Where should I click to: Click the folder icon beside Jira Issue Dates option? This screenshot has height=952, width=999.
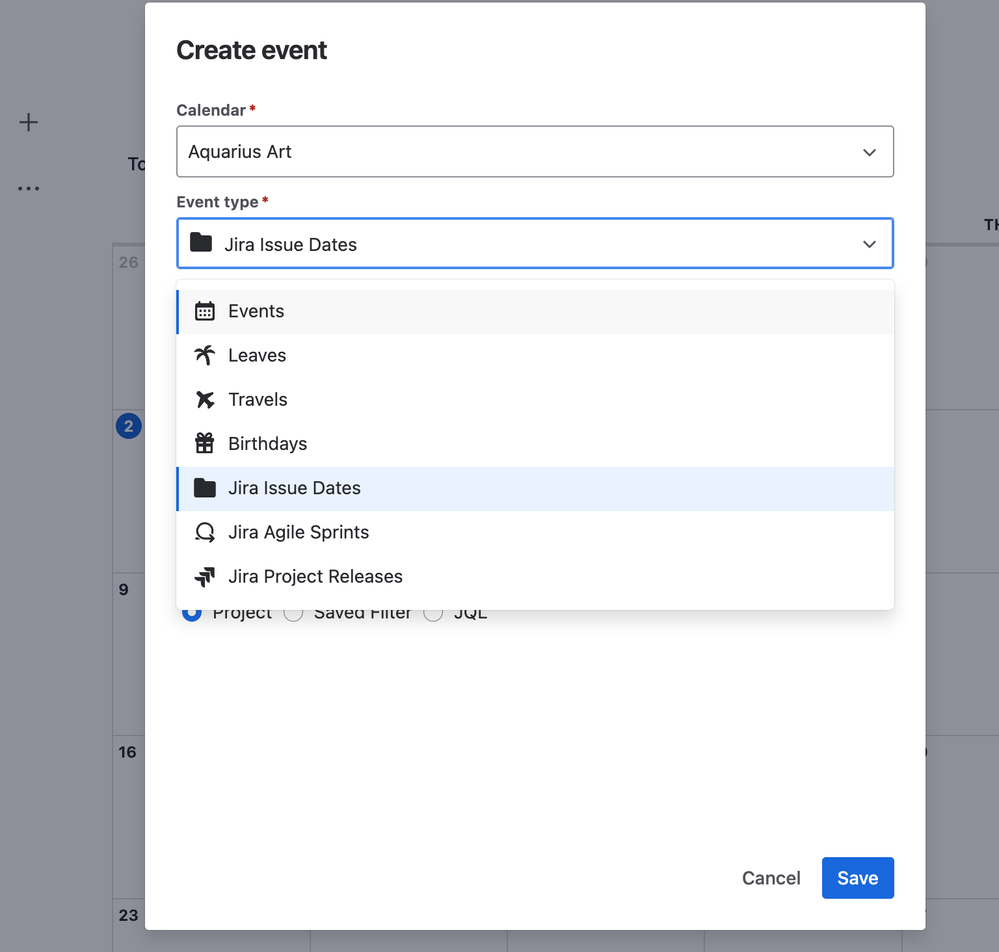[x=205, y=487]
